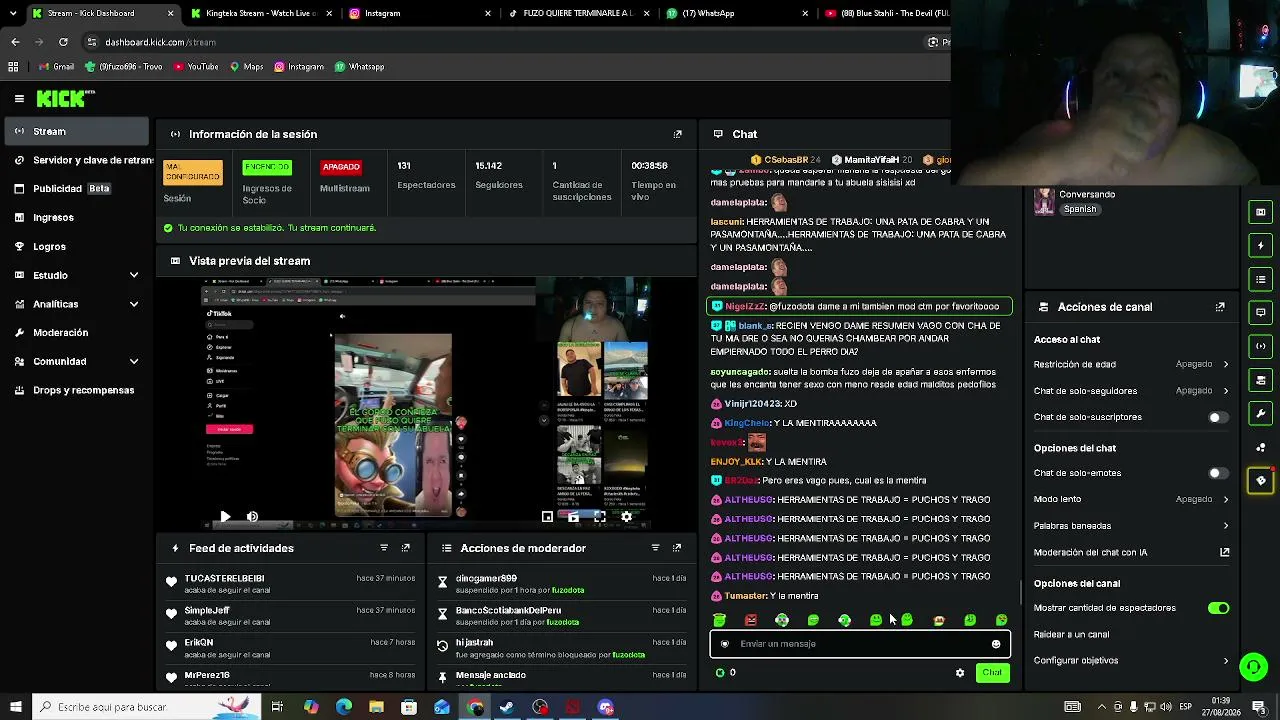The image size is (1280, 720).
Task: Click the green Chat send button
Action: (992, 673)
